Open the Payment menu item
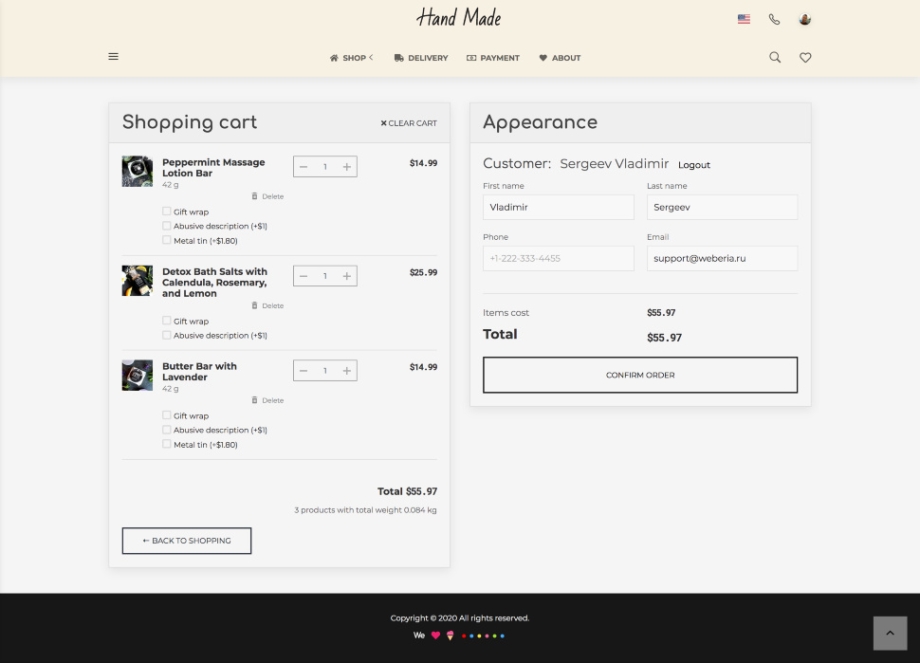The image size is (920, 663). point(493,58)
